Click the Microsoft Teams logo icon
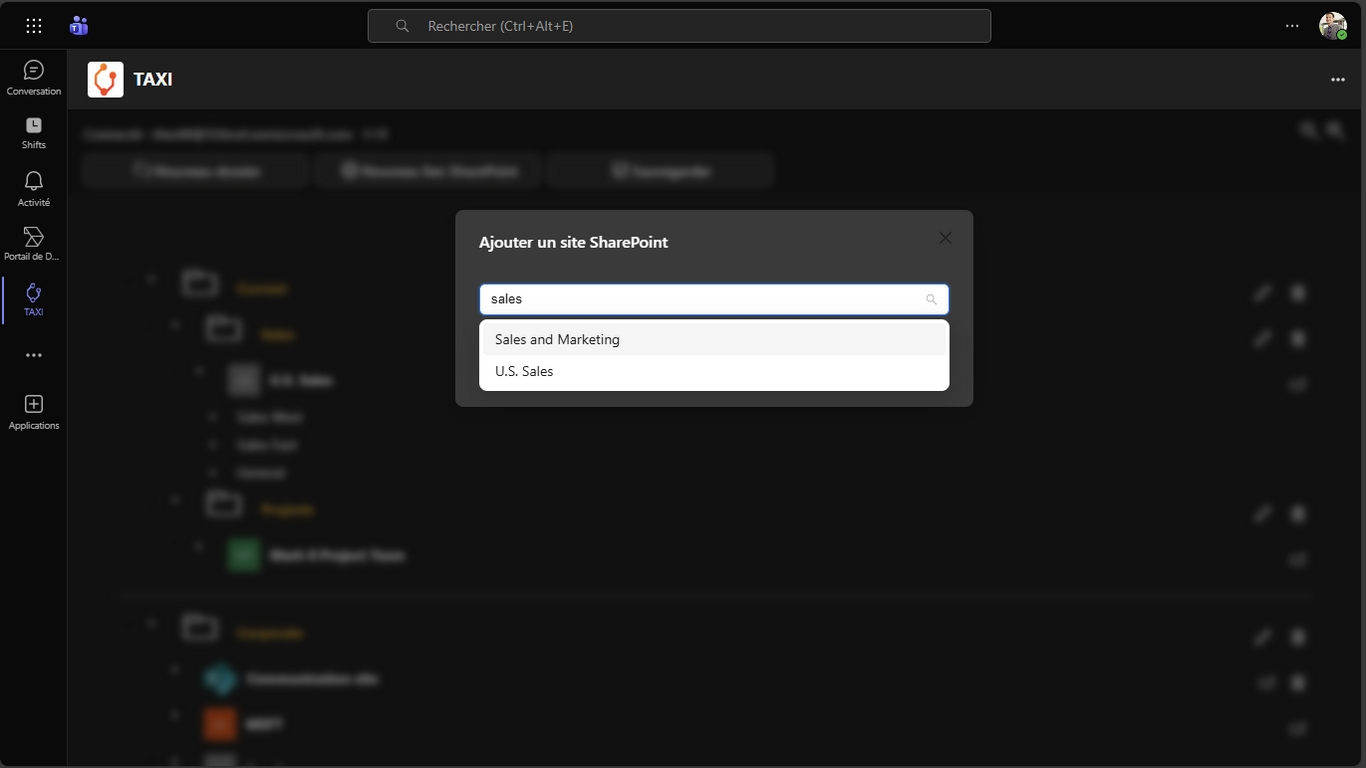Screen dimensions: 1366x768 coord(79,26)
